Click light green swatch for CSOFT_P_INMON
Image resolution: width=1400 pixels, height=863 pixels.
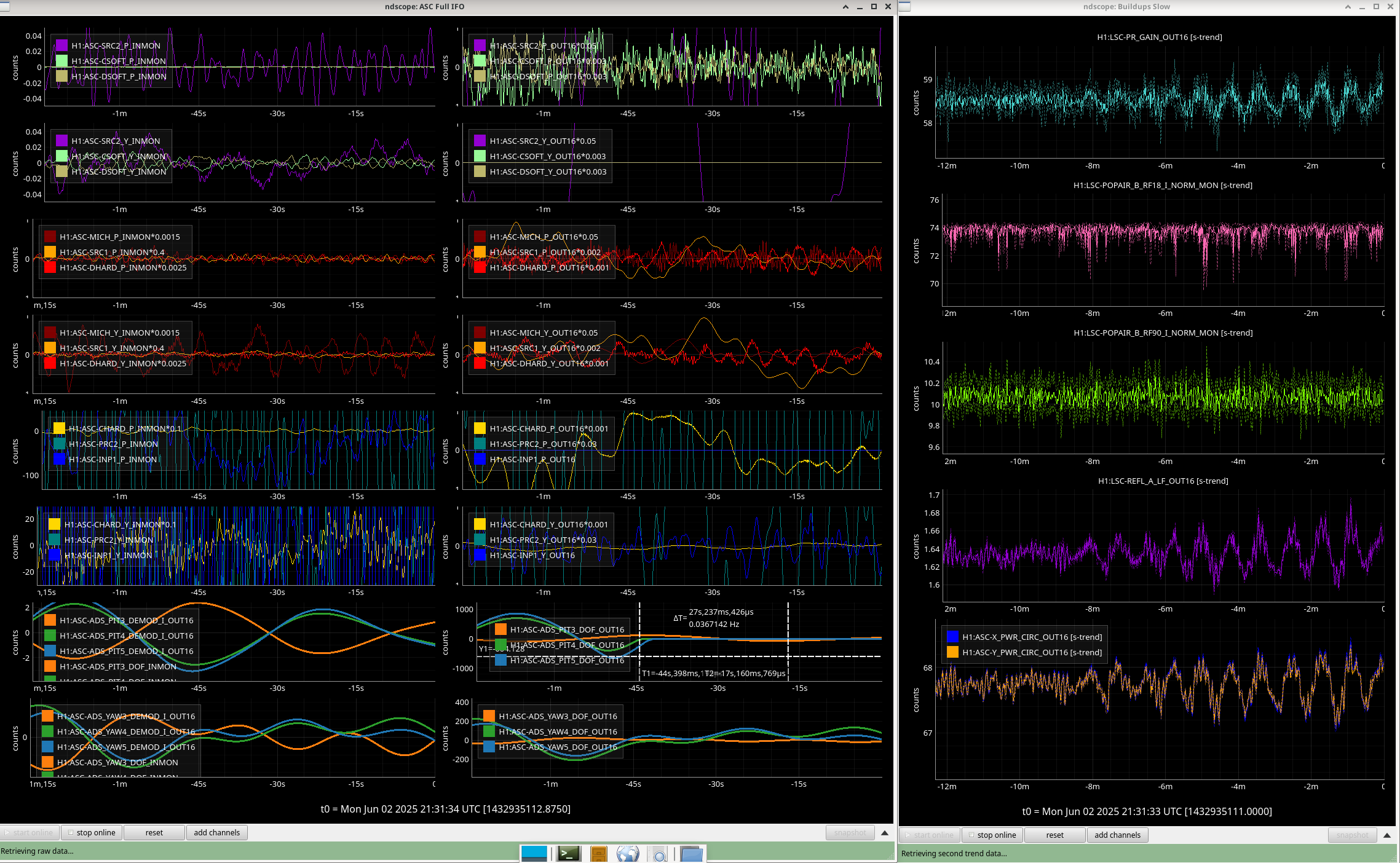click(x=61, y=61)
